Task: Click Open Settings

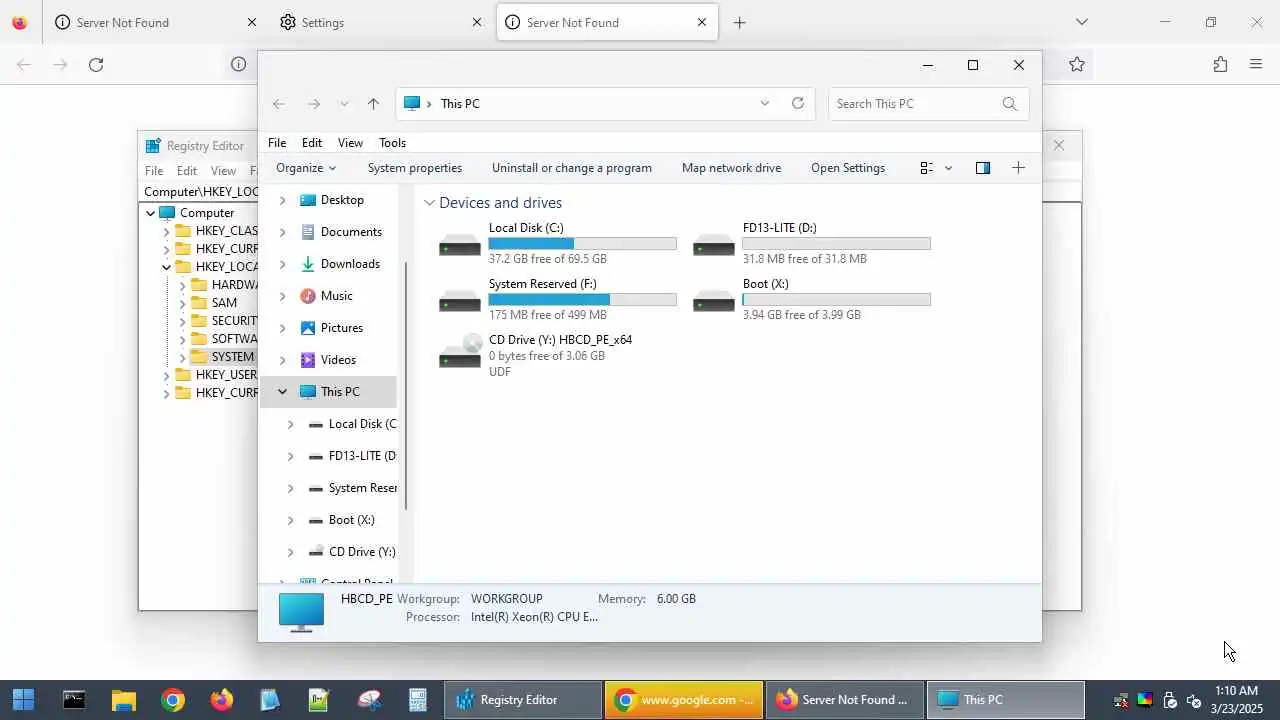Action: 848,168
